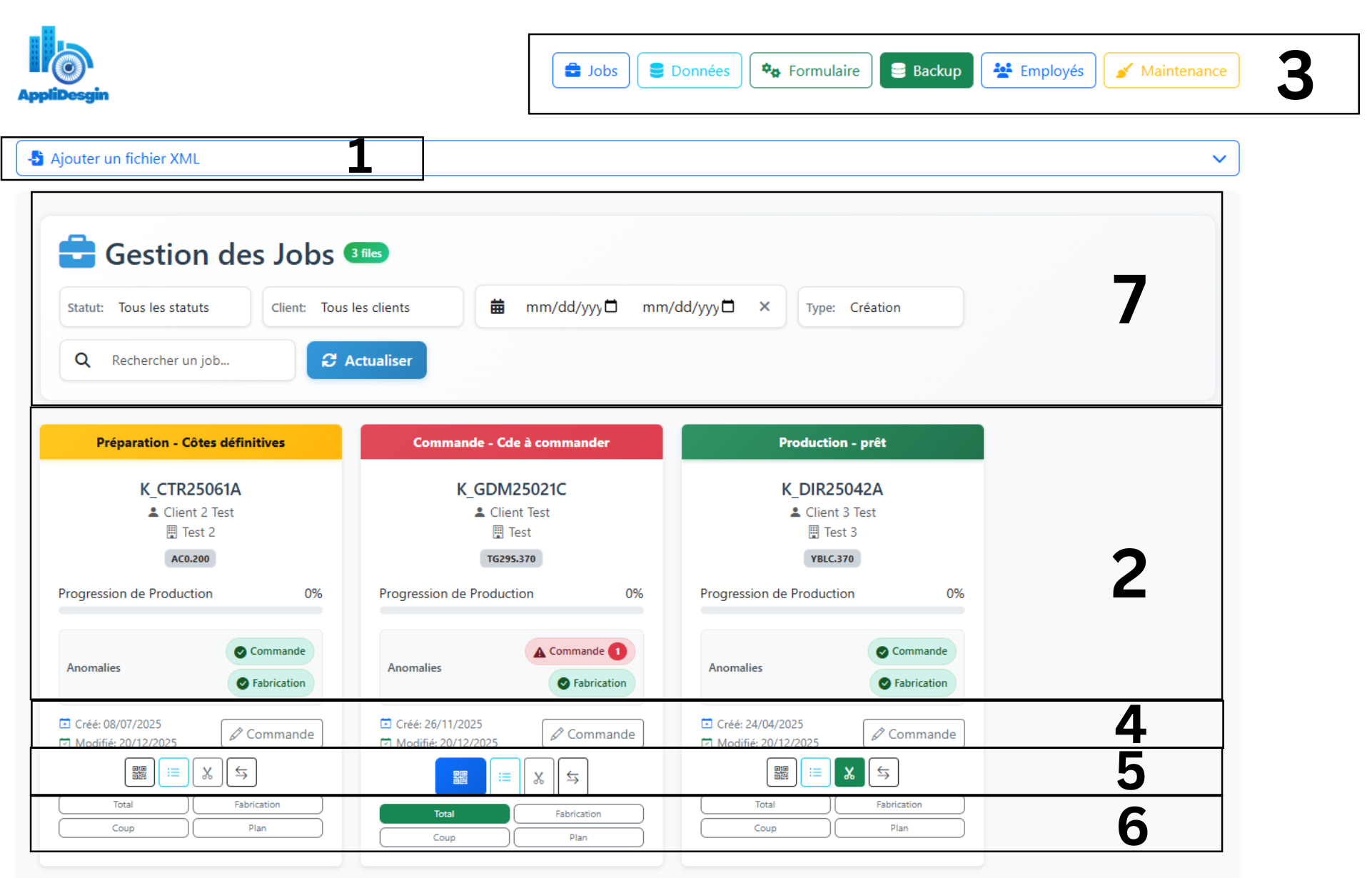Switch to Employés section
The height and width of the screenshot is (878, 1372).
coord(1038,71)
